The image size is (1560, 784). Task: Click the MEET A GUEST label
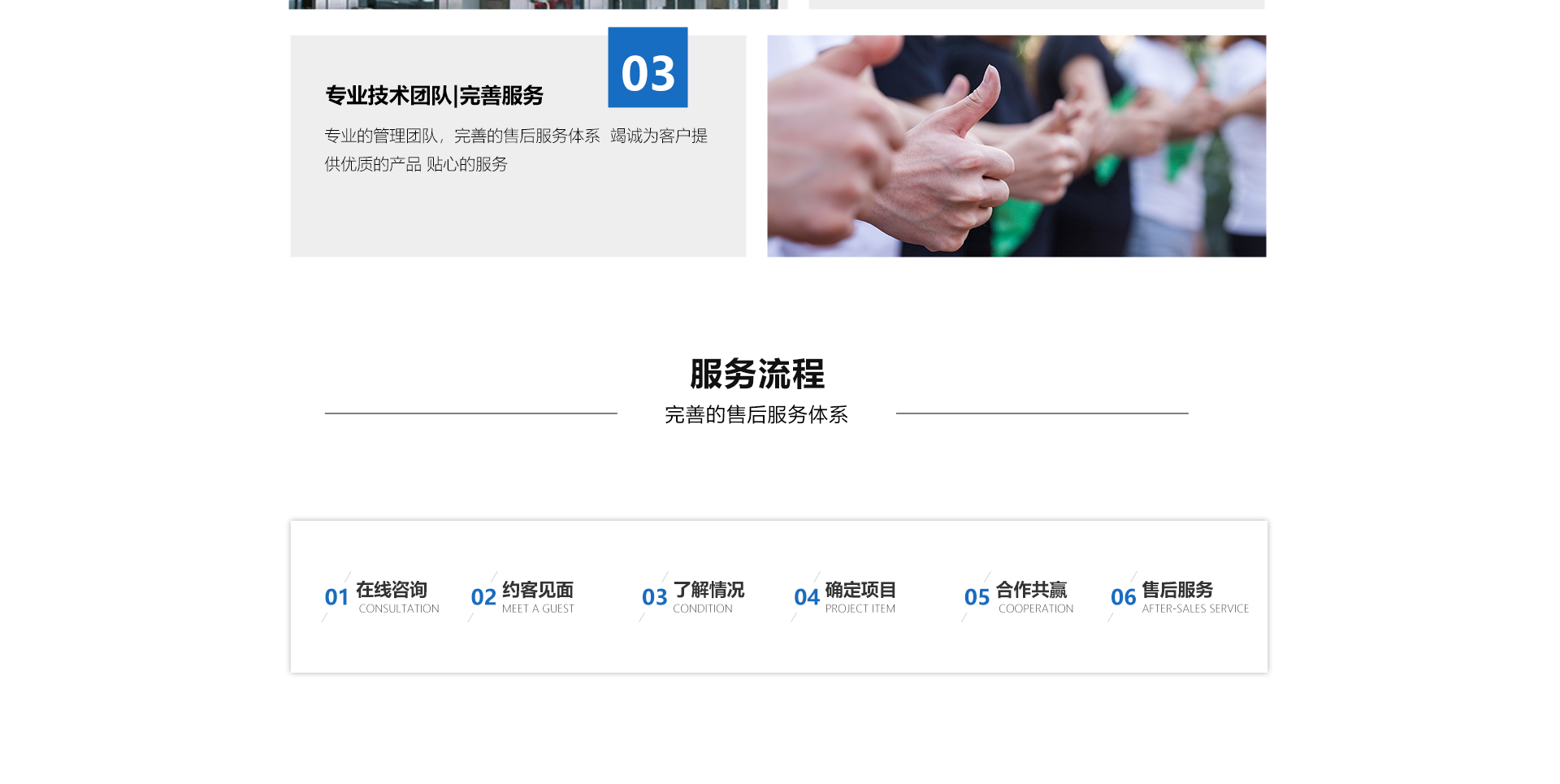click(x=538, y=609)
